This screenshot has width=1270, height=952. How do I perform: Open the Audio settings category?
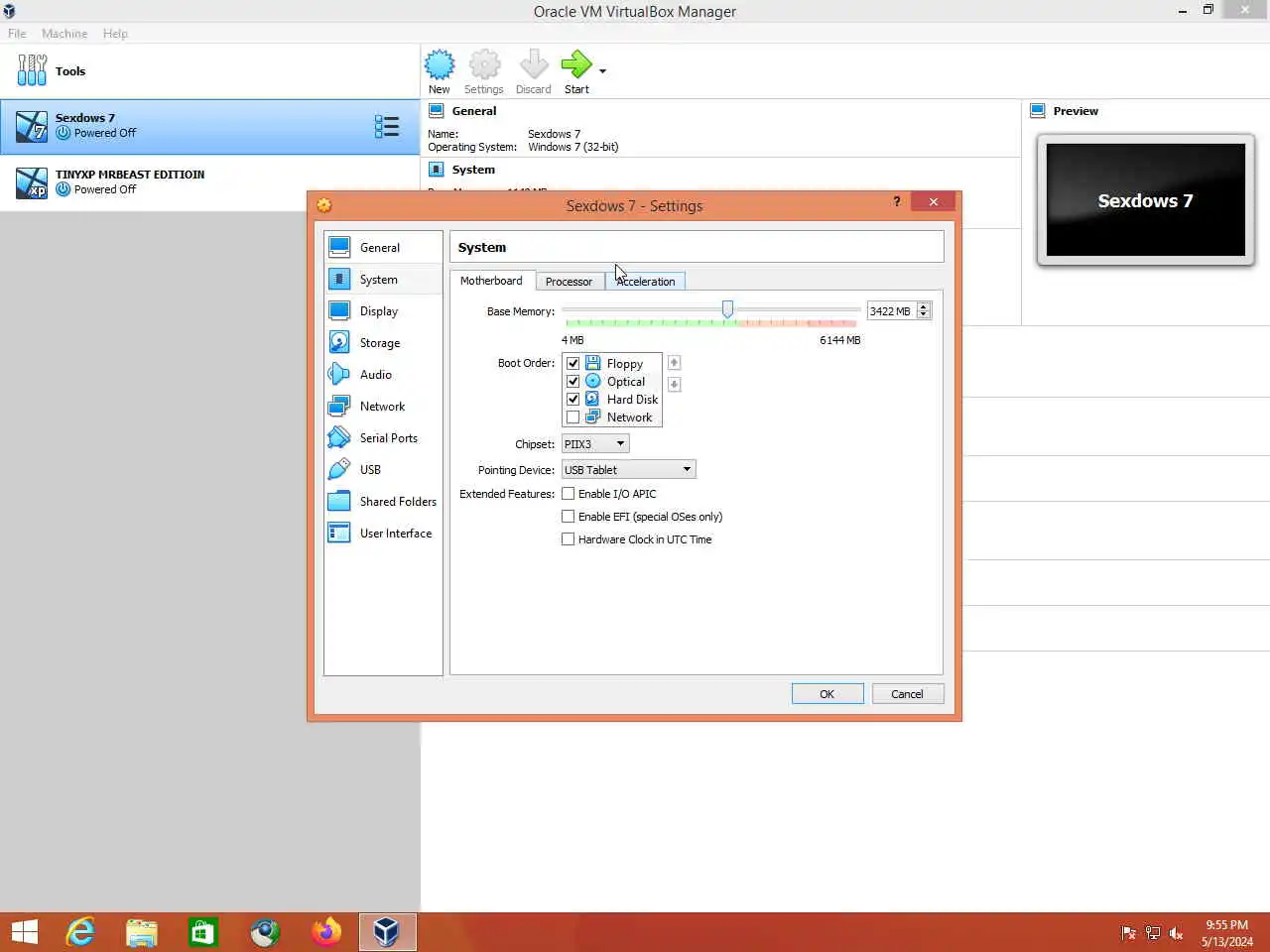(383, 375)
